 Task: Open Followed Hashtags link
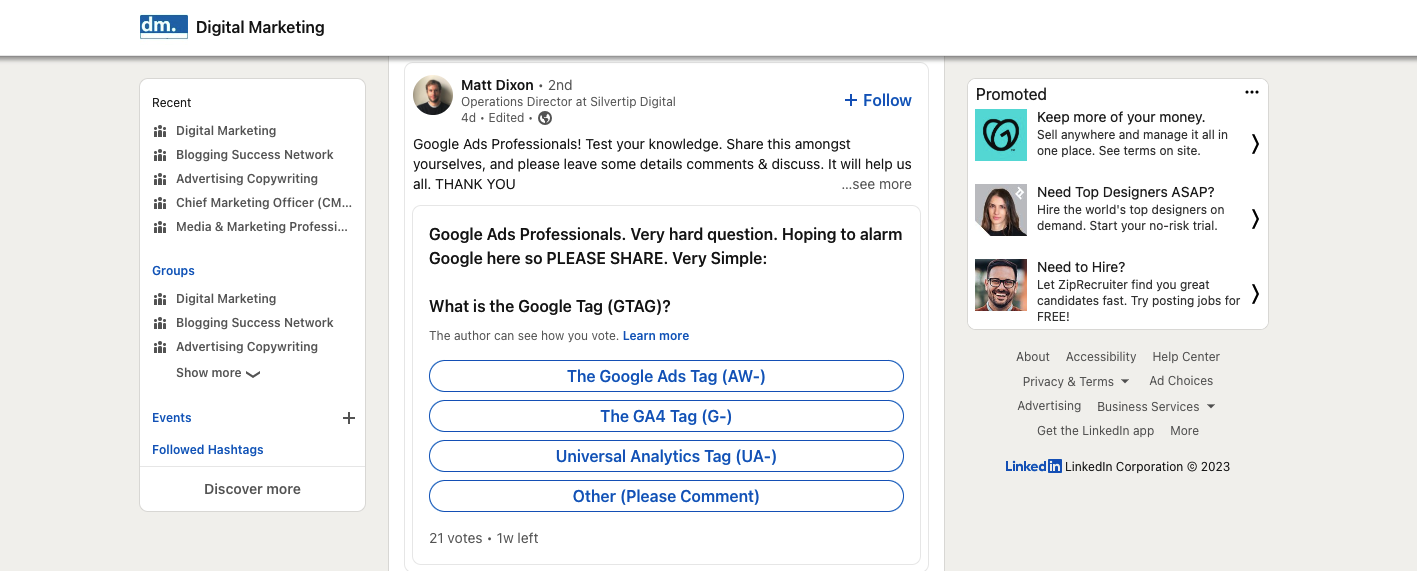pos(208,450)
